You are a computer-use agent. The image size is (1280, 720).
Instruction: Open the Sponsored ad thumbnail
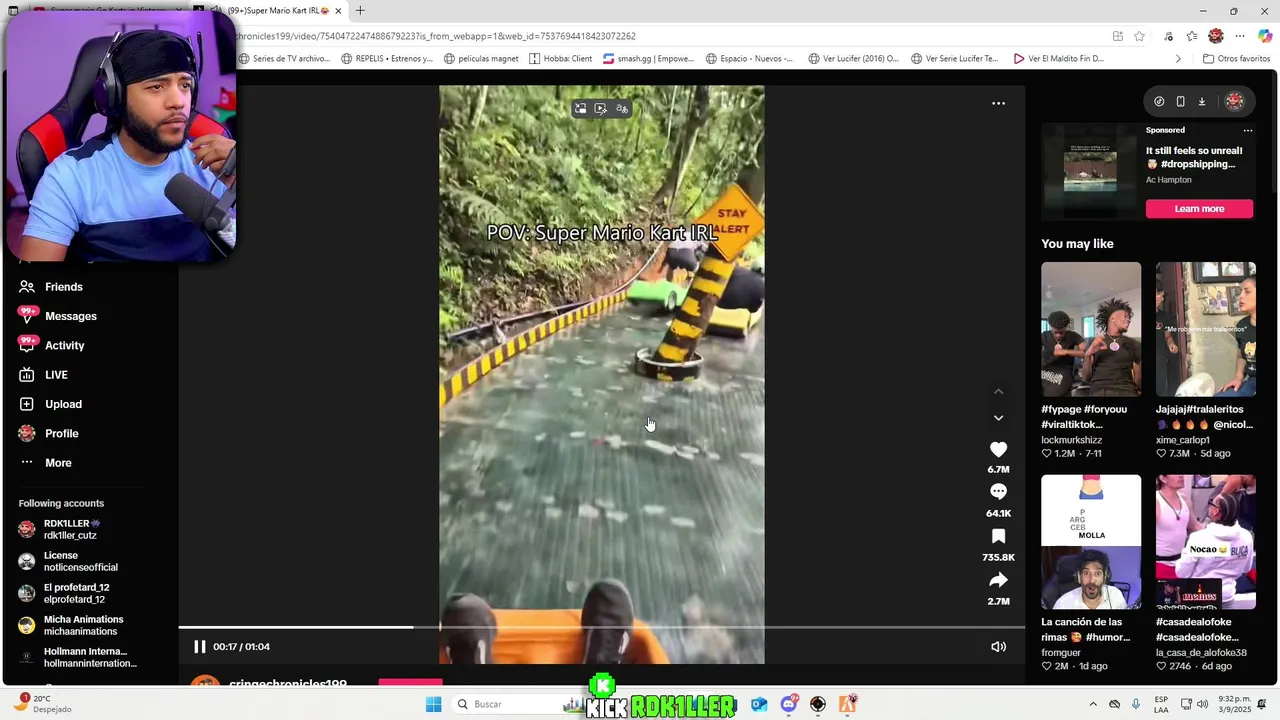tap(1090, 170)
